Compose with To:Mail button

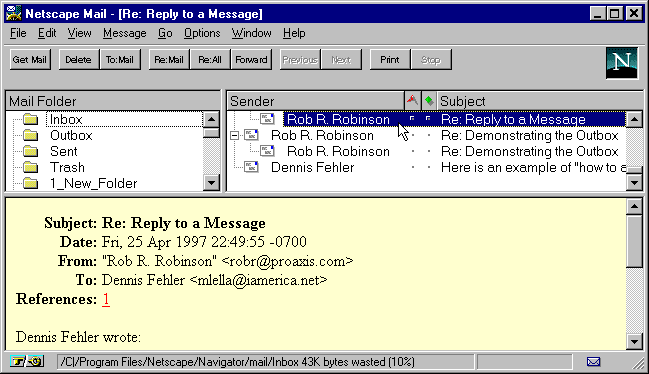tap(120, 60)
